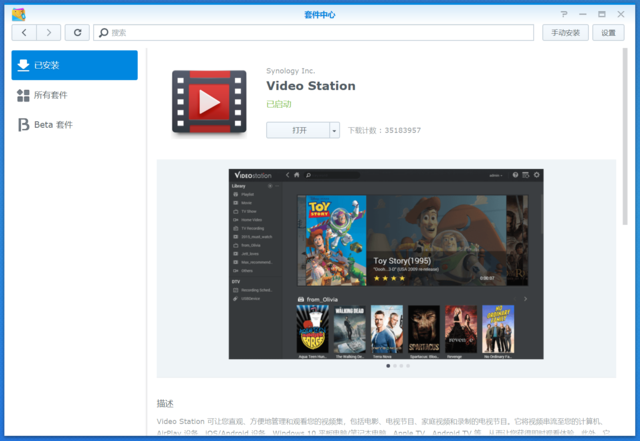This screenshot has height=441, width=640.
Task: Go back with the left arrow button
Action: point(24,33)
